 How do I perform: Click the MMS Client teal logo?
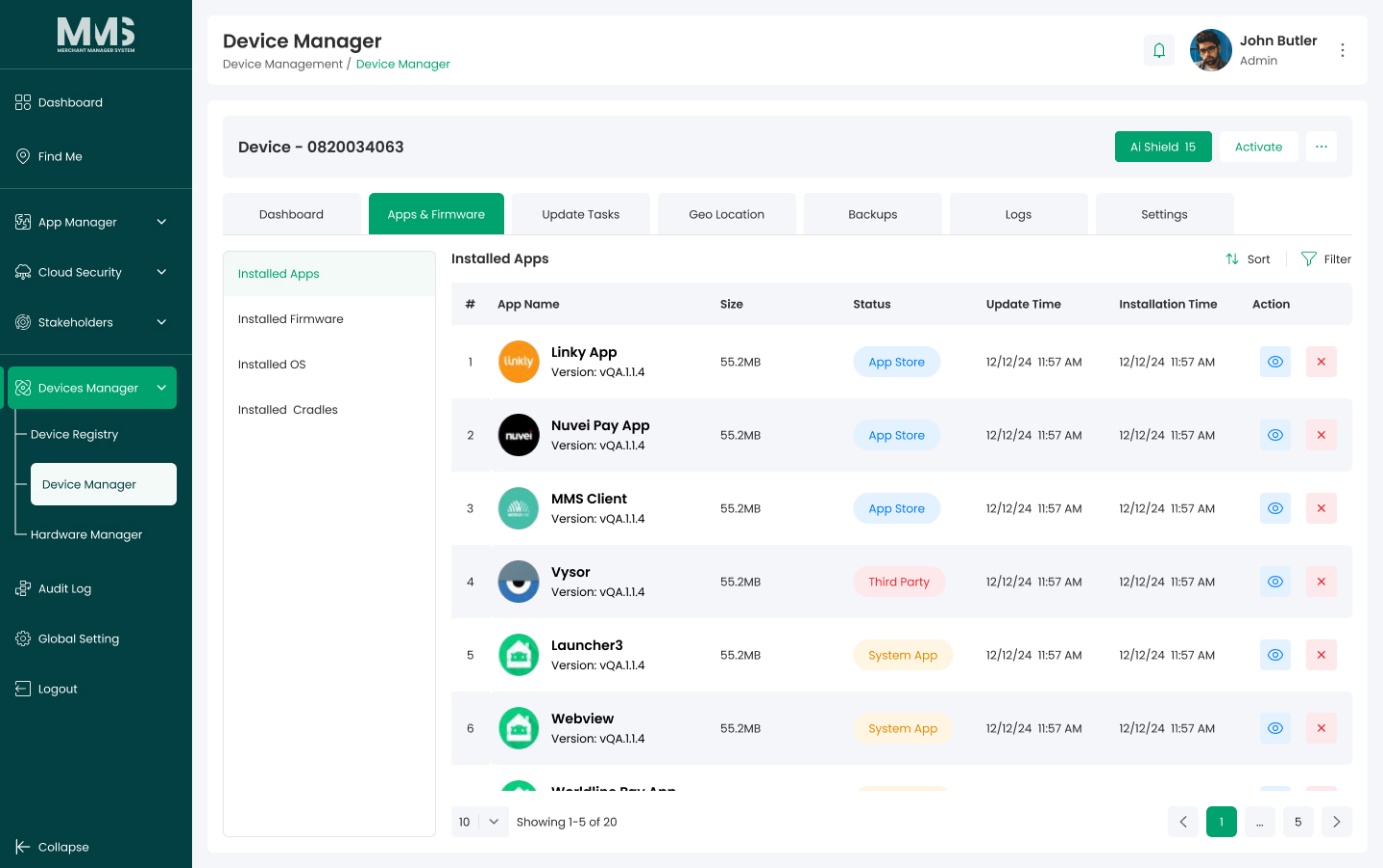point(519,508)
